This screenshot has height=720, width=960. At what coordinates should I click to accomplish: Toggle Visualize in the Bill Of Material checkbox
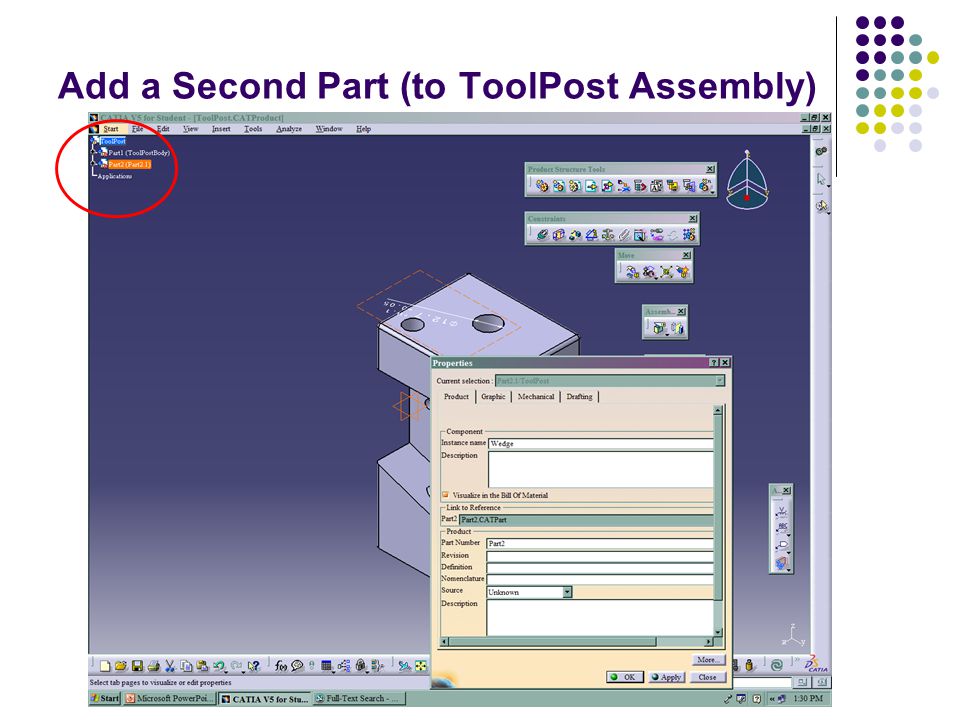(x=446, y=495)
